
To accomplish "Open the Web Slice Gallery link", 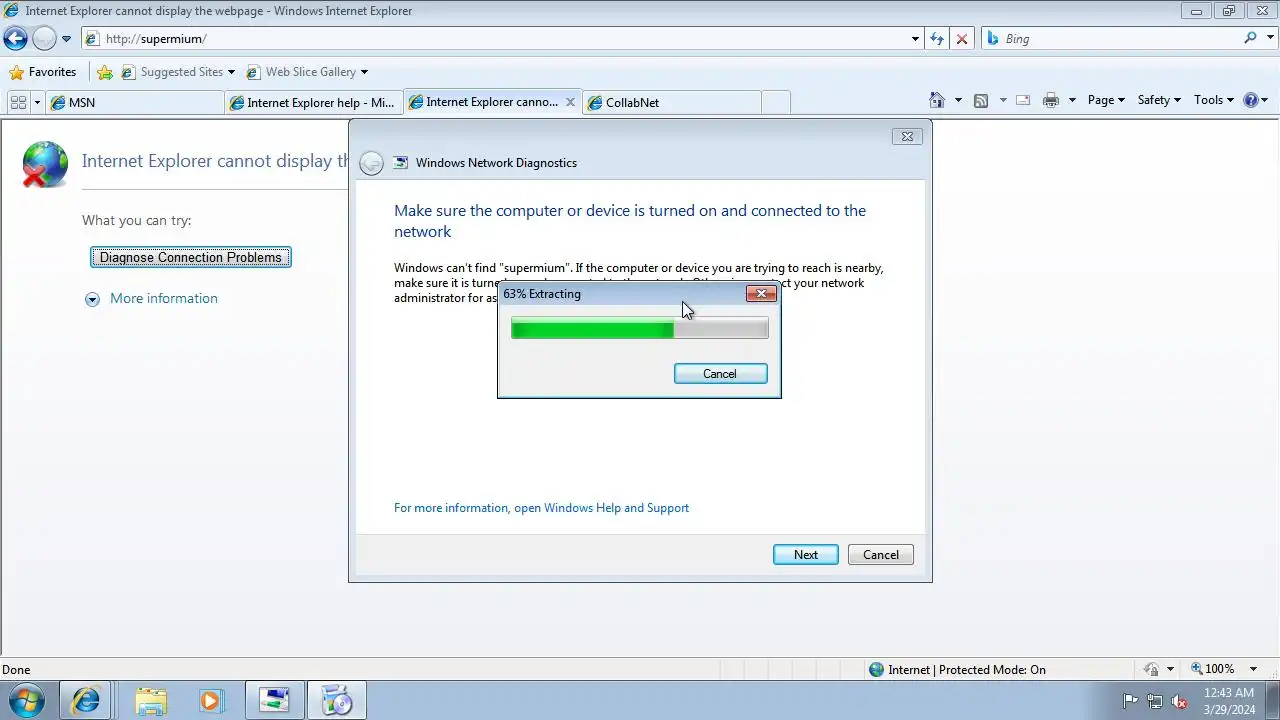I will click(307, 72).
